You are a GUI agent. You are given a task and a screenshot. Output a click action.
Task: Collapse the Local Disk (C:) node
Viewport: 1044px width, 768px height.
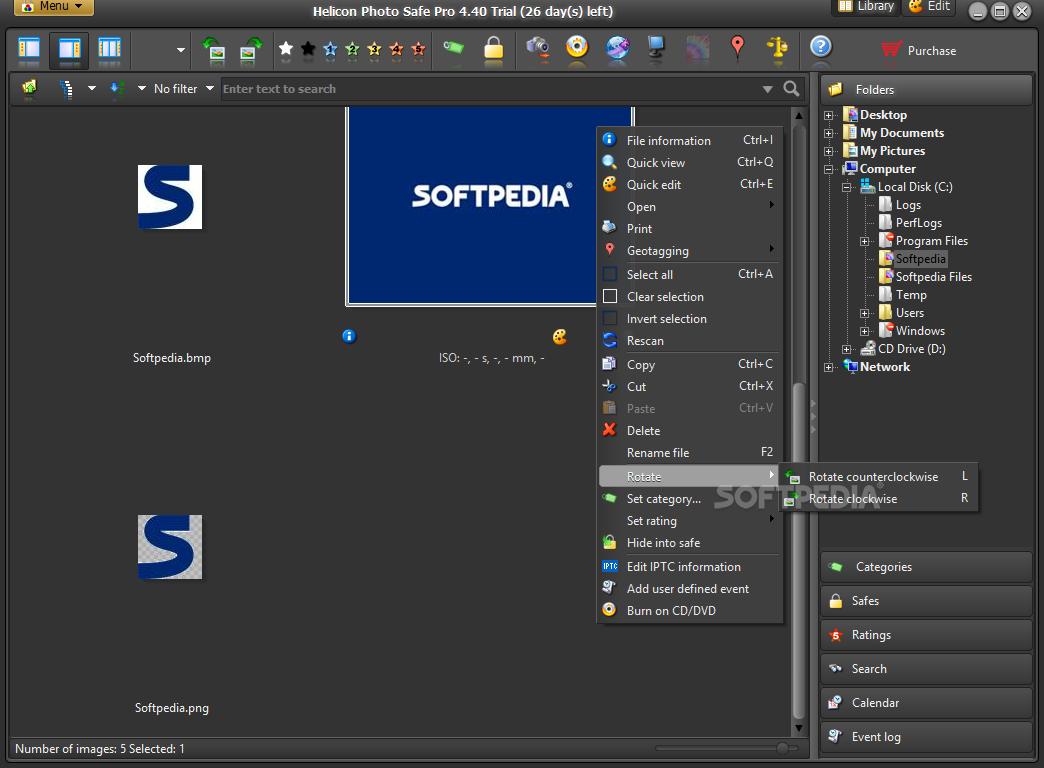tap(847, 187)
